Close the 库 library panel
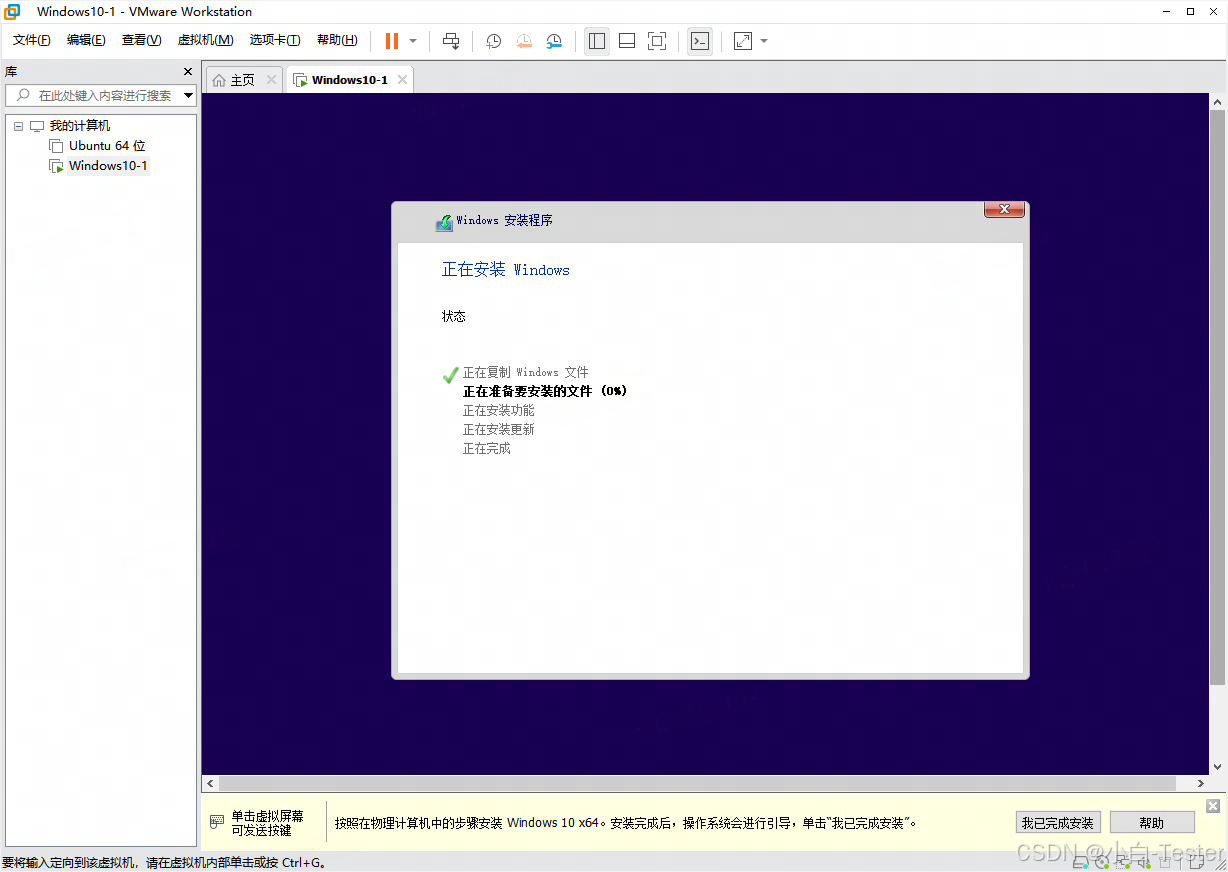 [x=187, y=72]
